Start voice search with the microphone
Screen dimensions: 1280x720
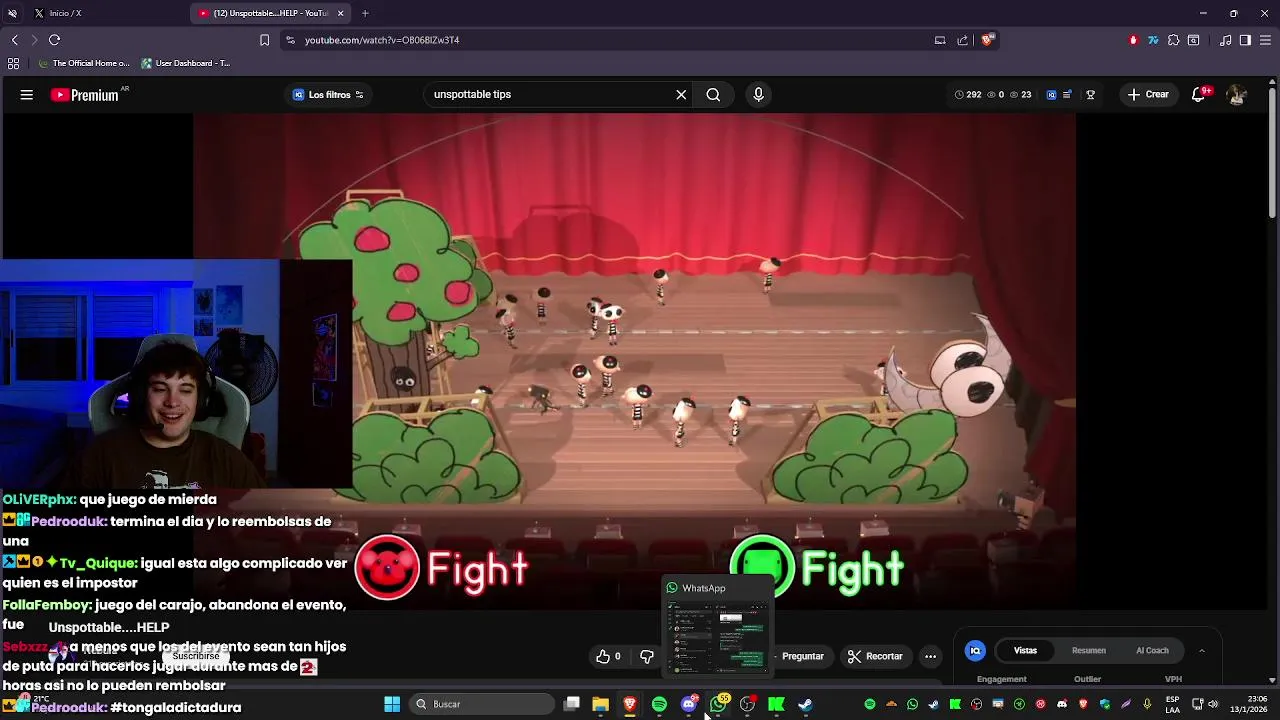[758, 95]
